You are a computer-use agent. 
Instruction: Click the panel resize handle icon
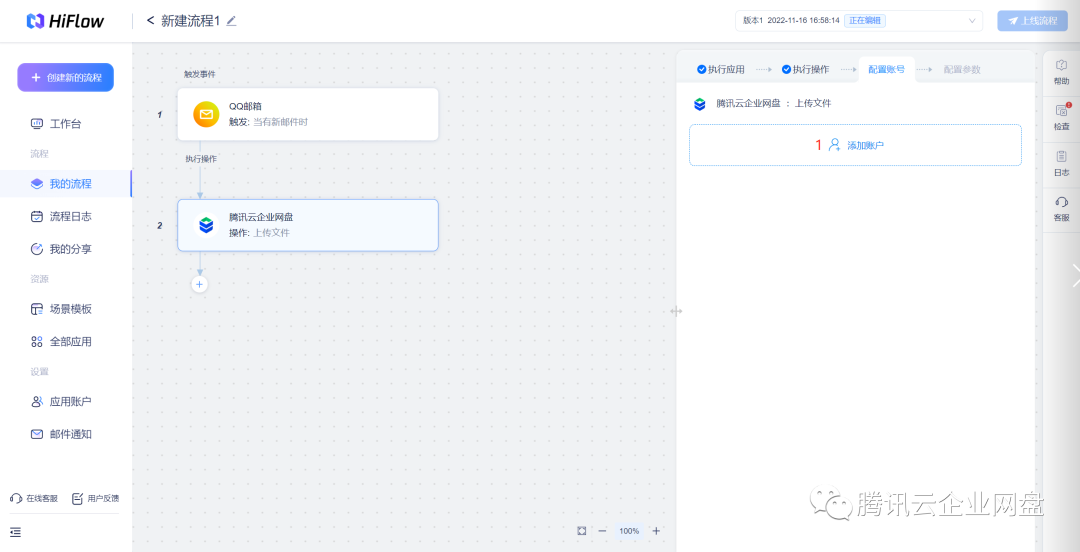[x=676, y=311]
